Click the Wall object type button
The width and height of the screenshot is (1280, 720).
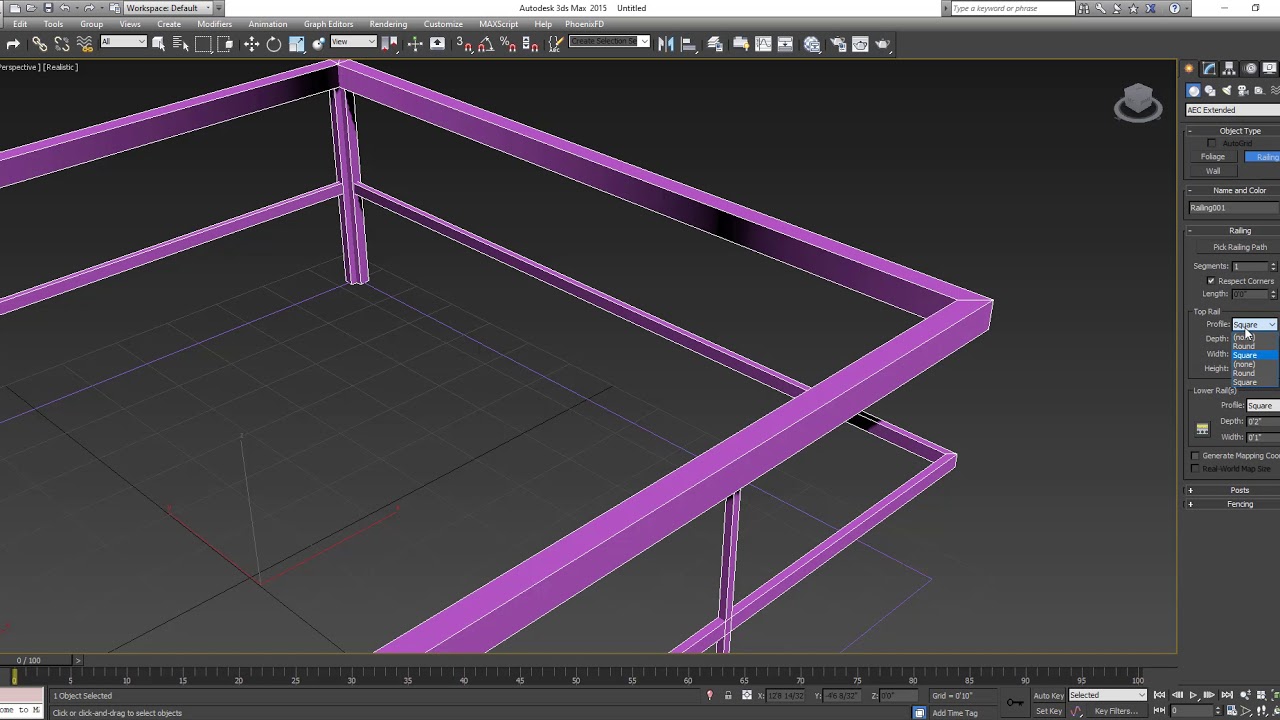(x=1213, y=171)
